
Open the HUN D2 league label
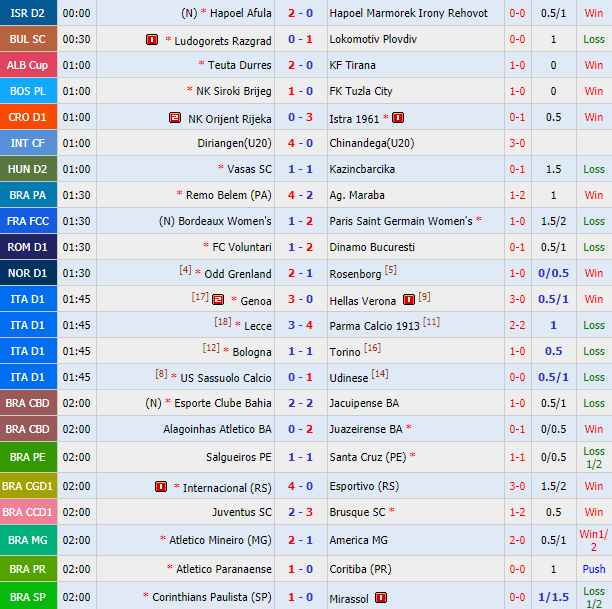(28, 169)
